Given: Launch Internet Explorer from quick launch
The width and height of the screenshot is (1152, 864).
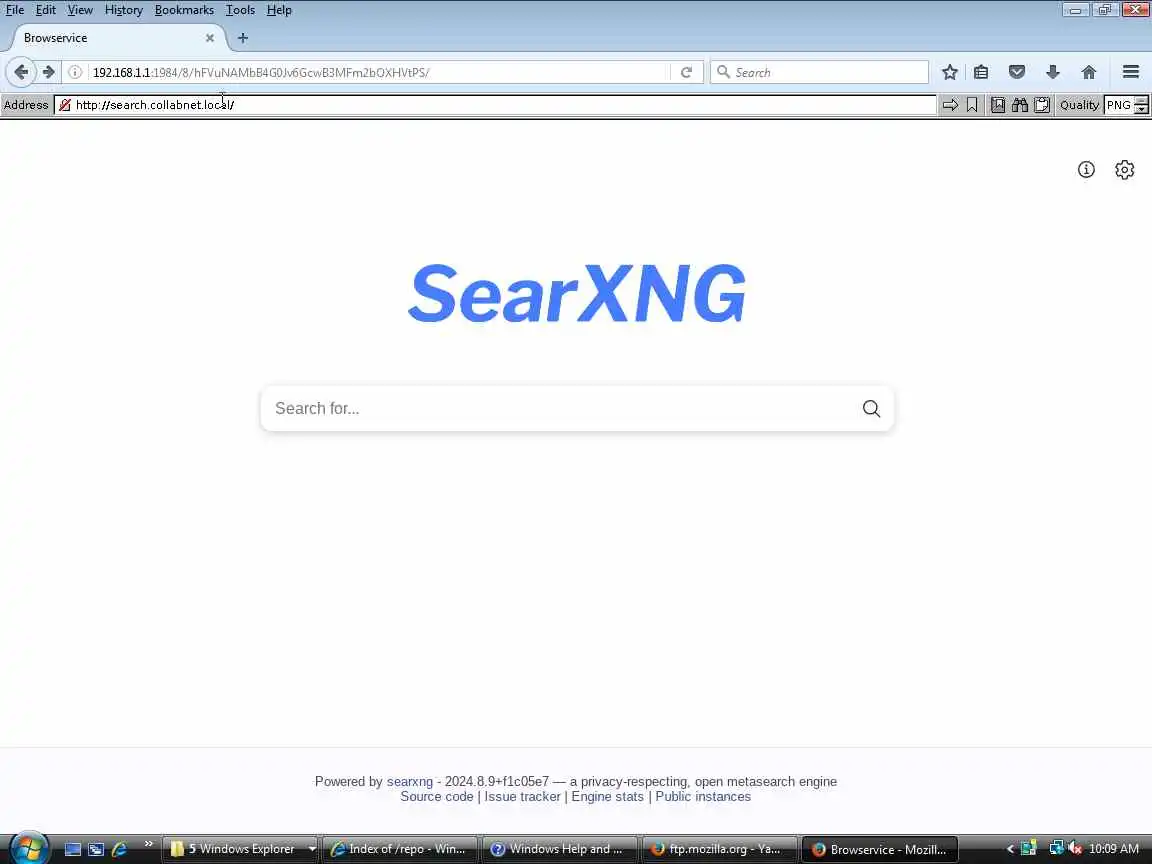Looking at the screenshot, I should pyautogui.click(x=119, y=849).
